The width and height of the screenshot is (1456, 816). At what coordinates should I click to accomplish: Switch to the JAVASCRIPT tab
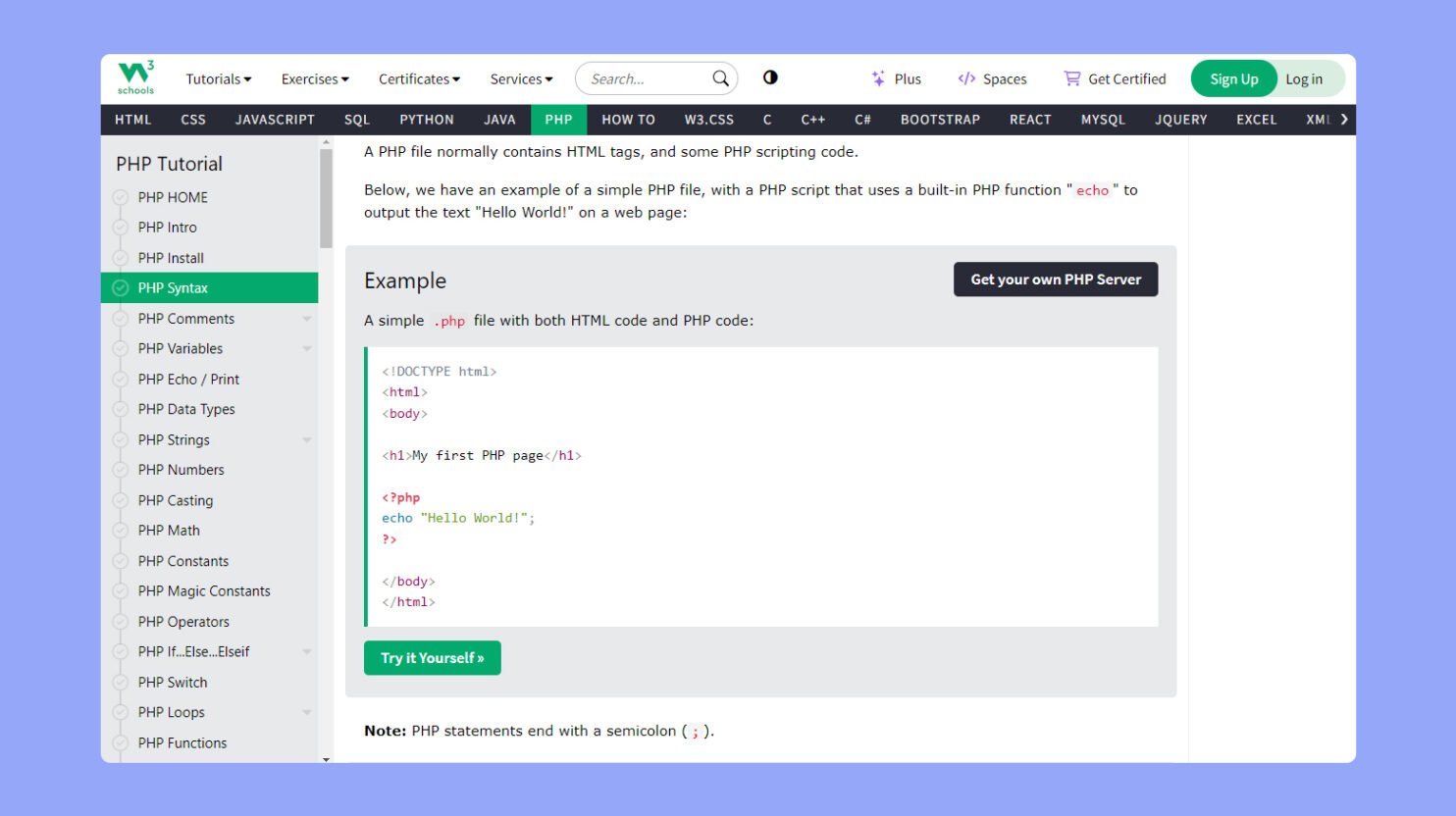(275, 119)
